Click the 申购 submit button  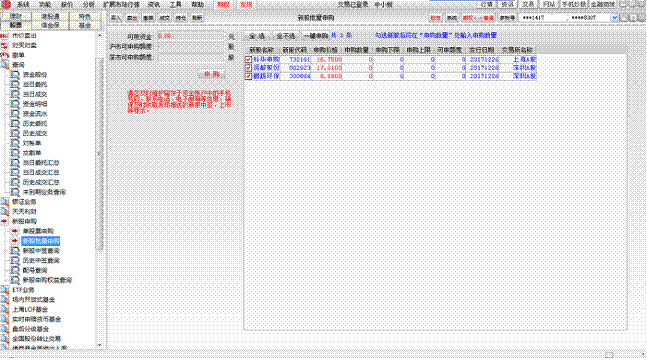pos(212,74)
